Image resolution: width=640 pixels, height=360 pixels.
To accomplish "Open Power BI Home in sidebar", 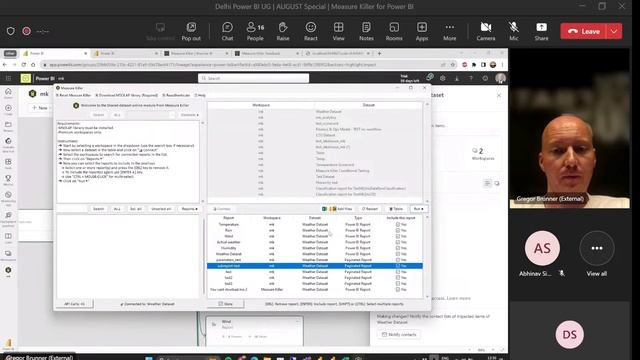I will 8,93.
